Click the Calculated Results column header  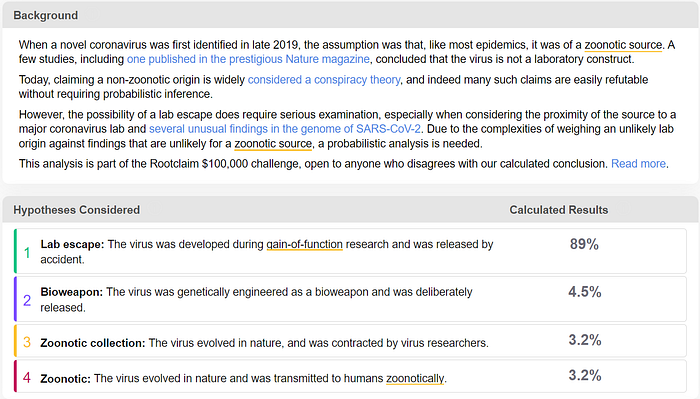click(x=558, y=210)
